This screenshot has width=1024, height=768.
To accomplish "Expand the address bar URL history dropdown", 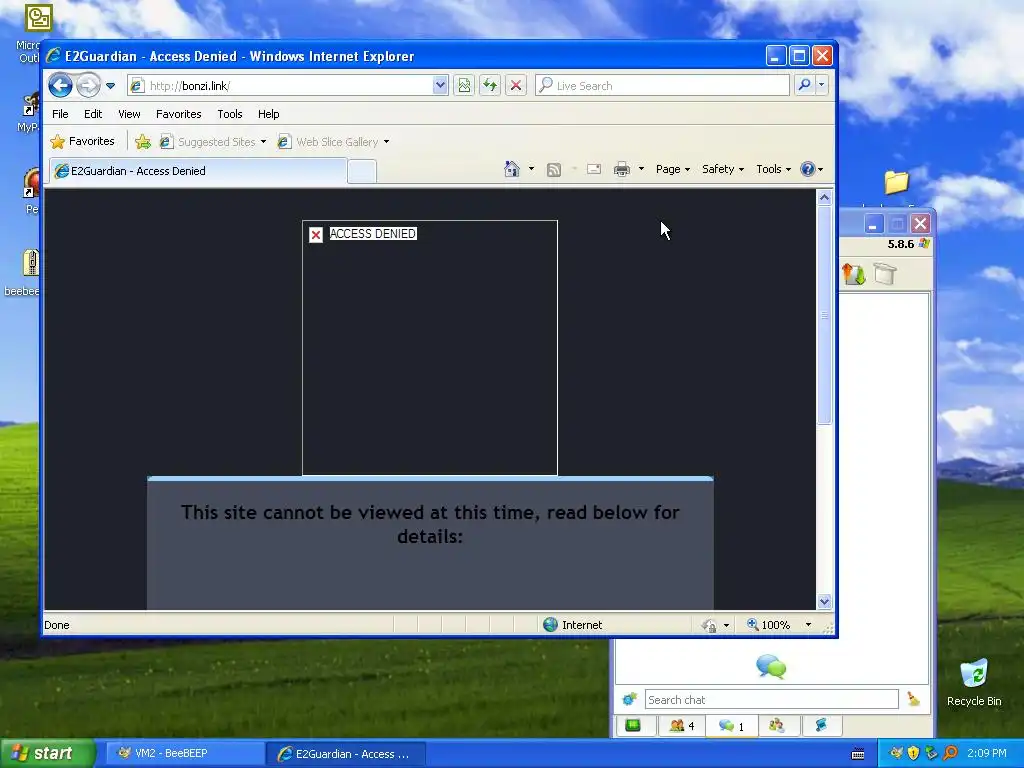I will pos(440,86).
